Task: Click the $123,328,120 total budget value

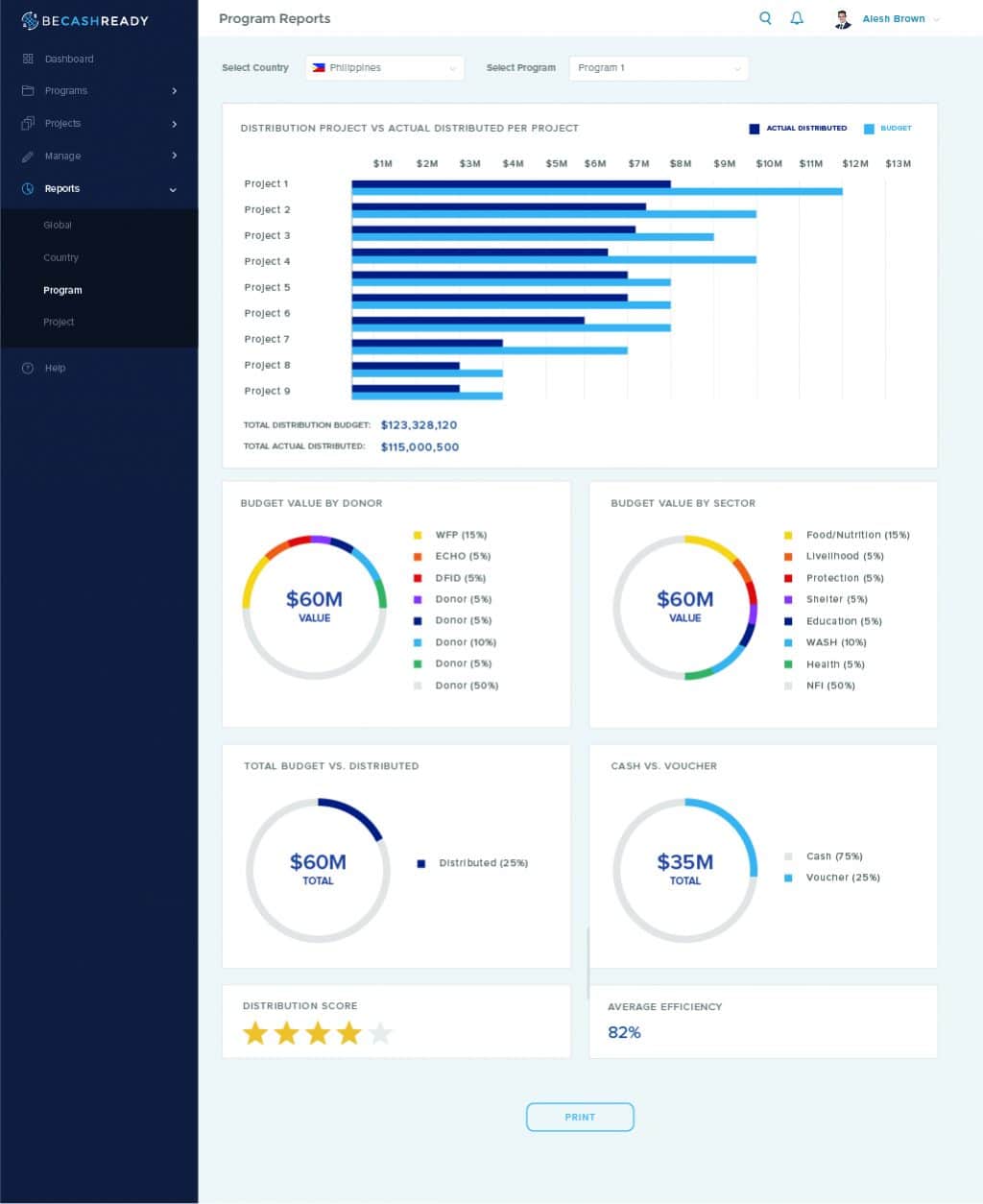Action: pos(419,424)
